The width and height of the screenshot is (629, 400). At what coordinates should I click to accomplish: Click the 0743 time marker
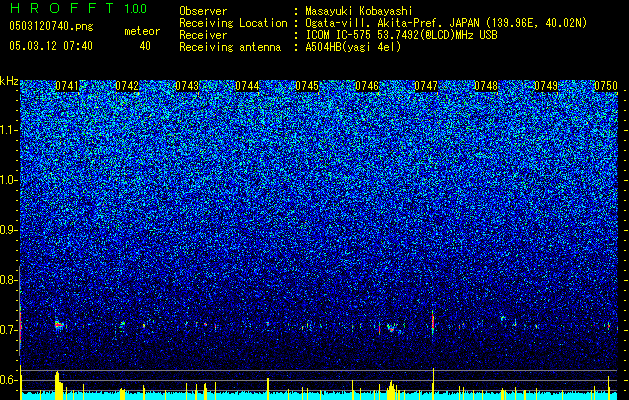[187, 86]
